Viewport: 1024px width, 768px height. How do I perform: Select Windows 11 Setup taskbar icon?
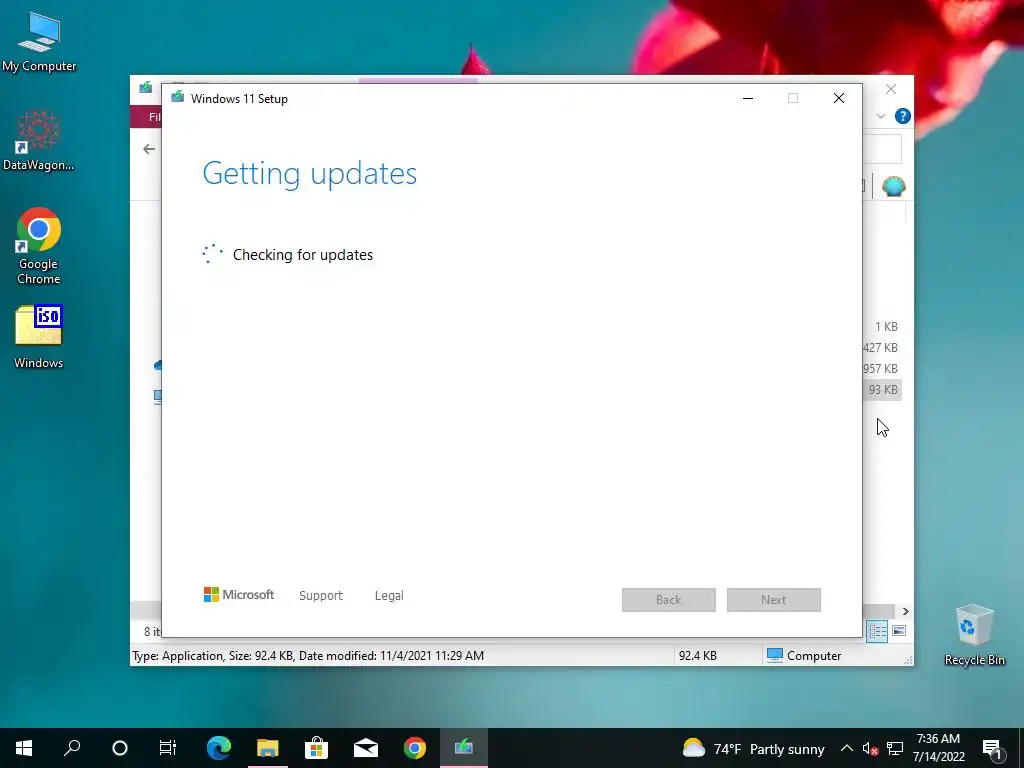click(x=464, y=748)
